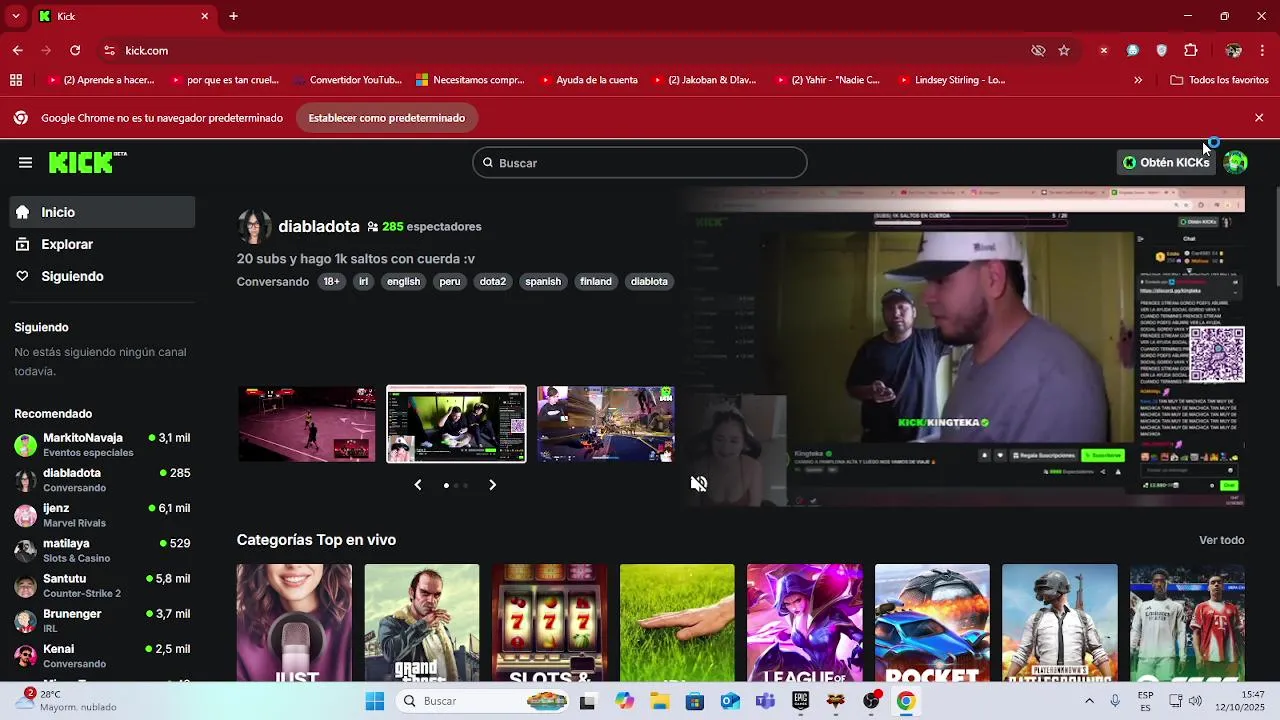The height and width of the screenshot is (720, 1280).
Task: Open diabladota channel name link
Action: pos(319,227)
